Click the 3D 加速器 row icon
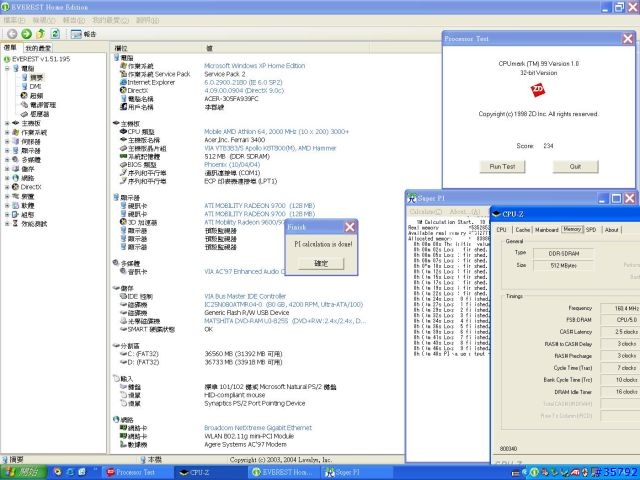The width and height of the screenshot is (640, 480). (123, 222)
